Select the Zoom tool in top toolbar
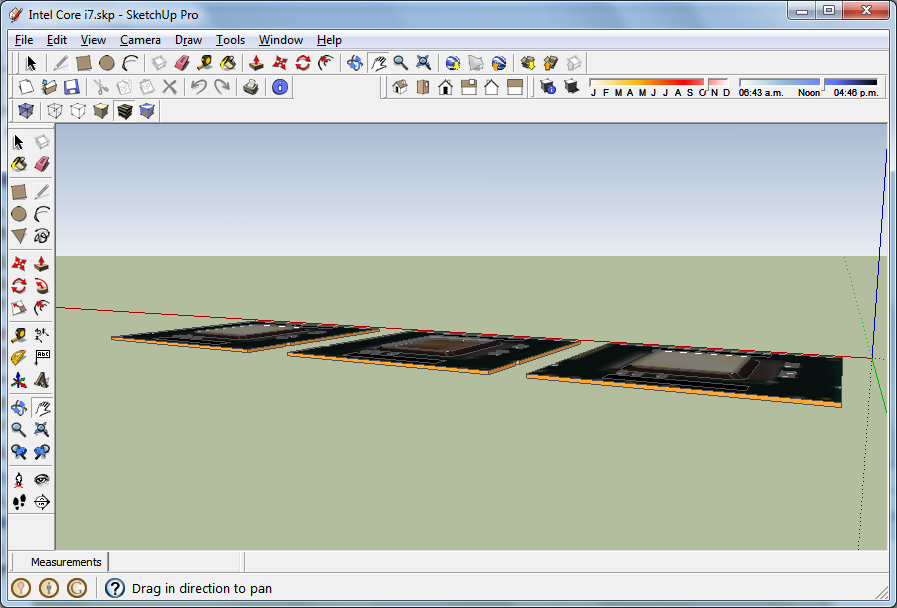Image resolution: width=897 pixels, height=608 pixels. pos(400,63)
